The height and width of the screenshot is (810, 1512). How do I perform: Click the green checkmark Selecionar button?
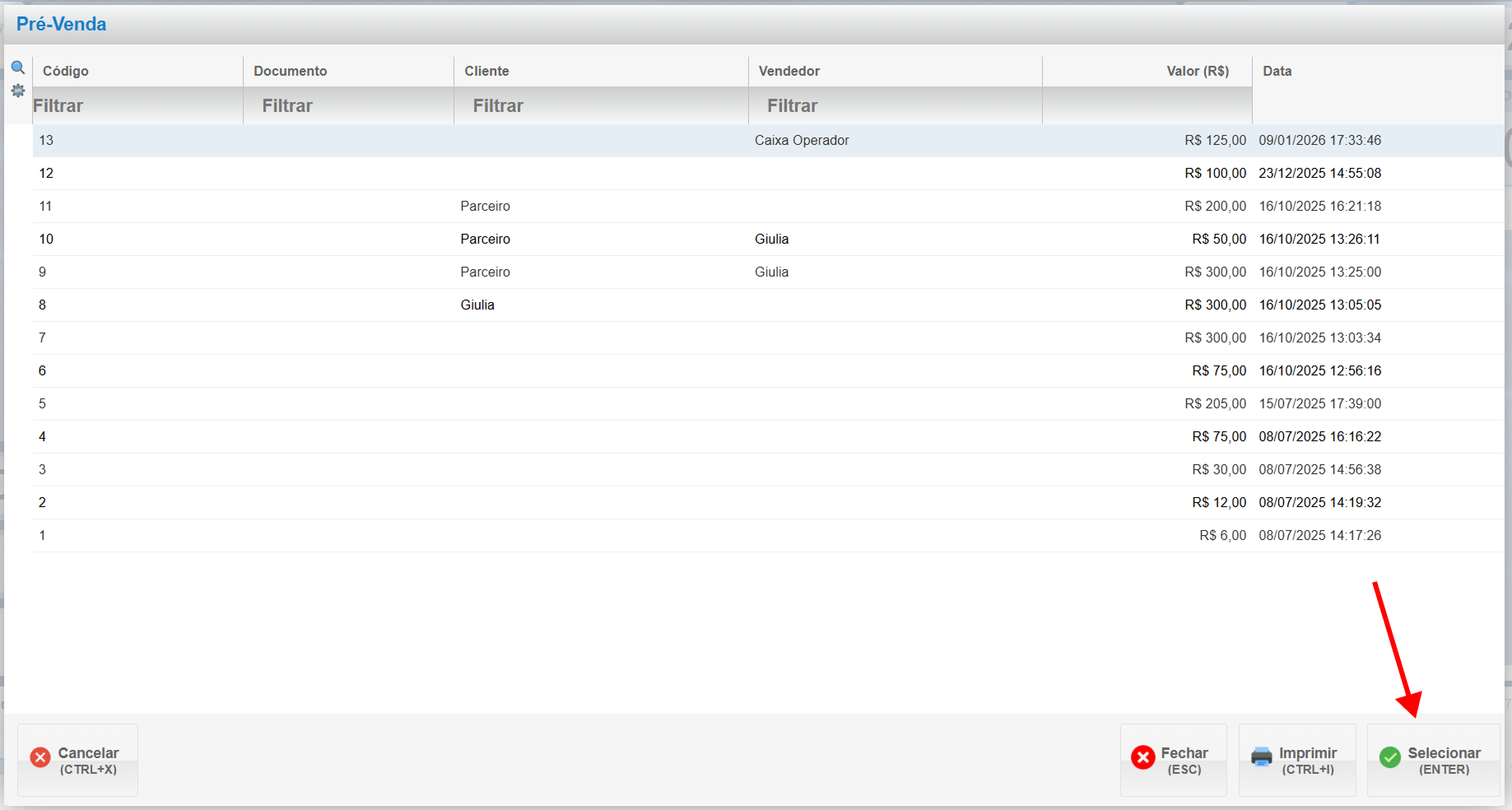[x=1433, y=760]
